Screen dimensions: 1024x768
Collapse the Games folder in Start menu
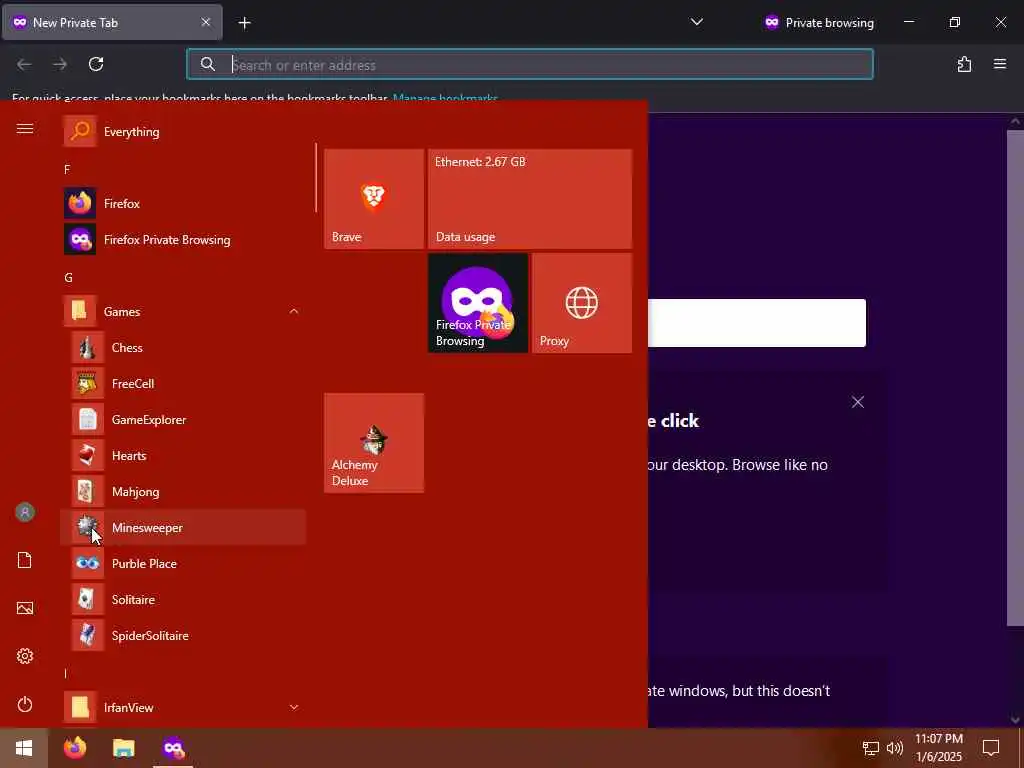[x=183, y=312]
